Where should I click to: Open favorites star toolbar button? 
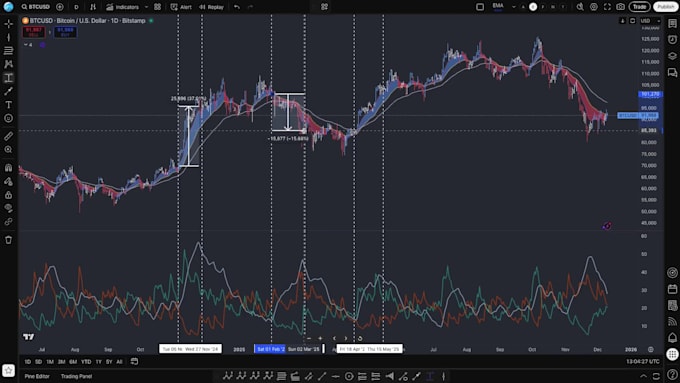(x=8, y=370)
